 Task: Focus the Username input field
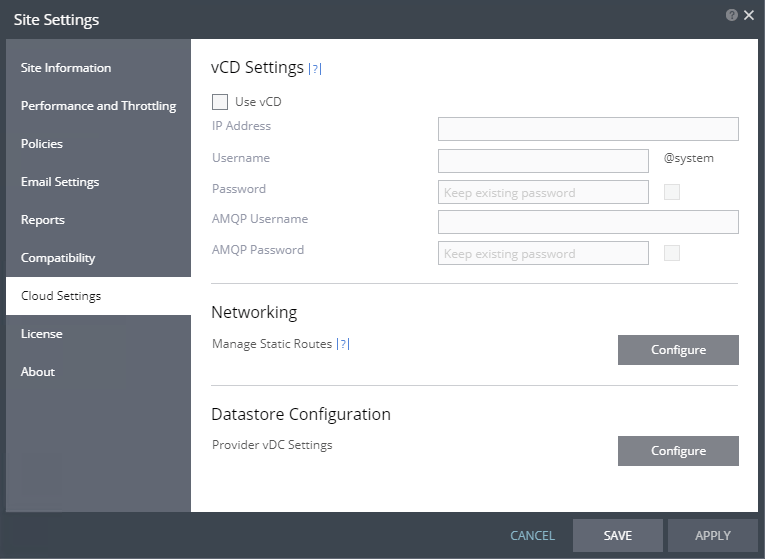point(543,161)
